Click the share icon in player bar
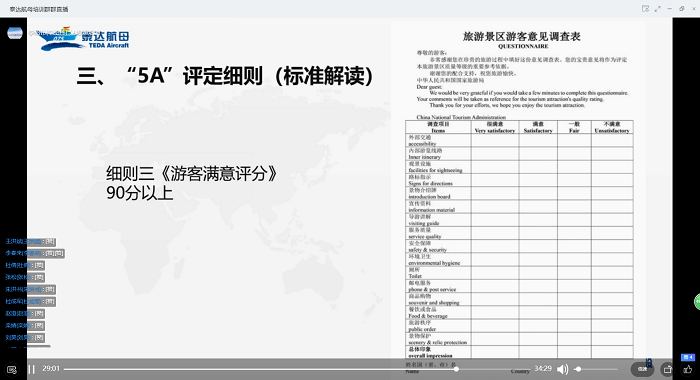 coord(668,369)
